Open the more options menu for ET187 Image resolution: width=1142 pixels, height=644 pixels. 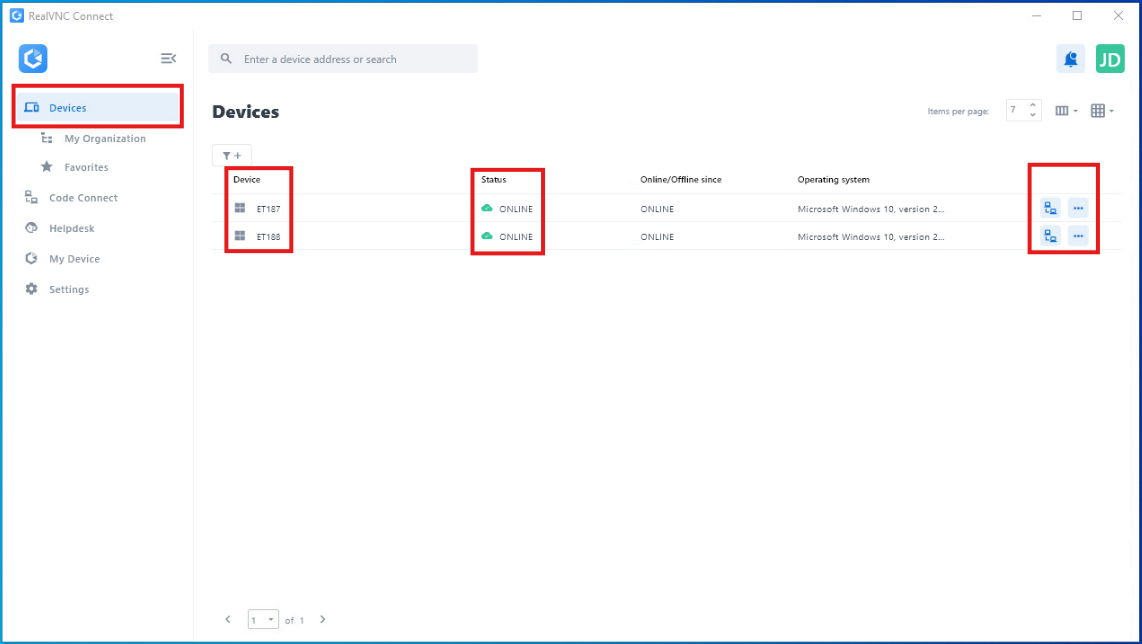pyautogui.click(x=1078, y=209)
